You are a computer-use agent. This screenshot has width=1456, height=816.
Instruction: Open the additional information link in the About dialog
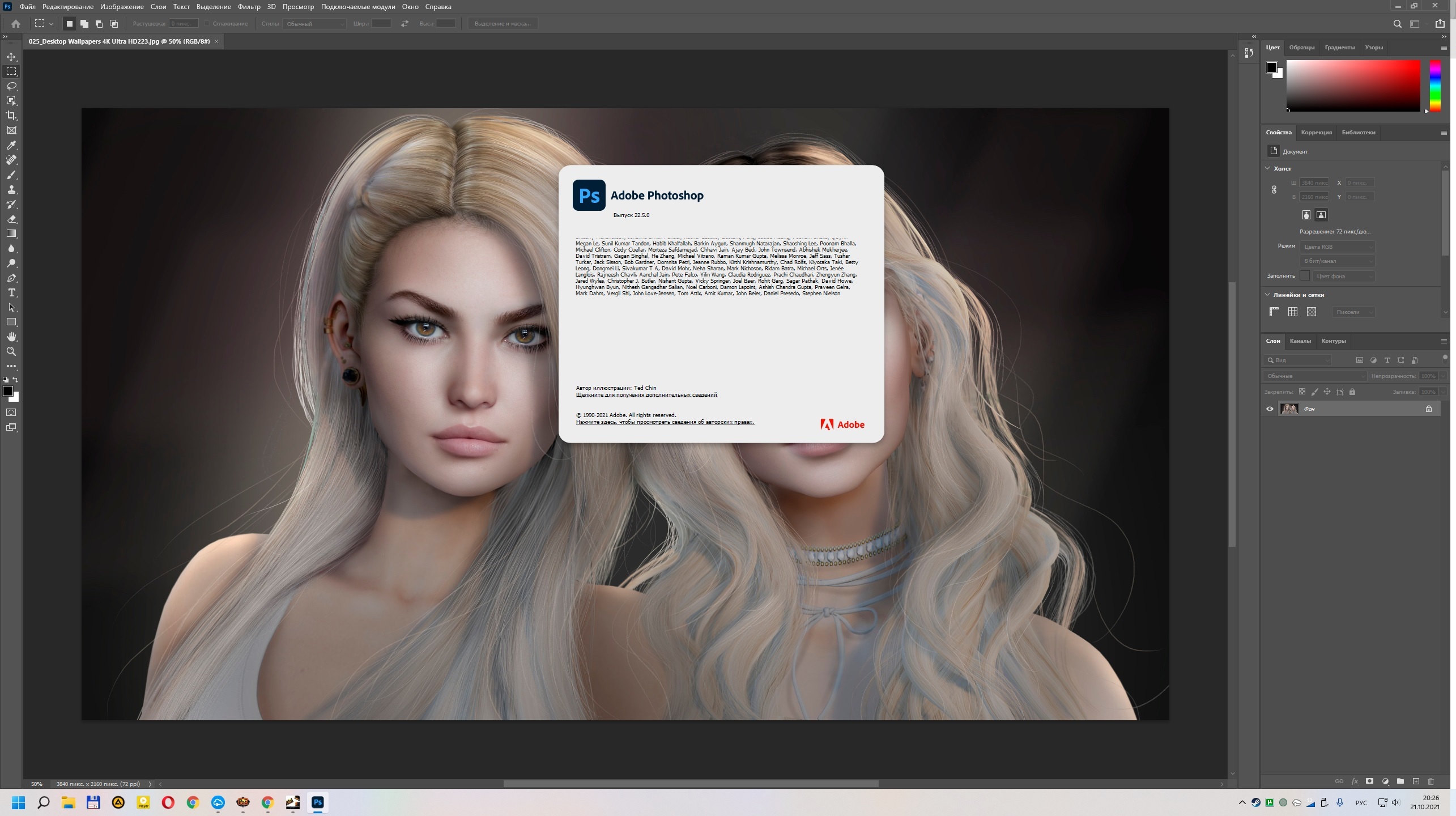(x=646, y=395)
